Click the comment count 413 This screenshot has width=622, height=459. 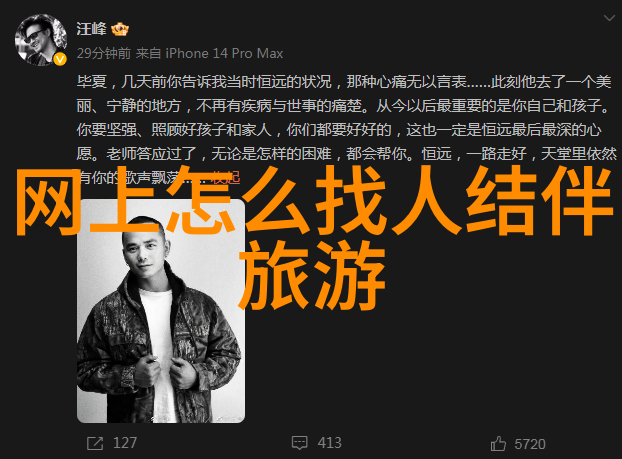[x=330, y=443]
